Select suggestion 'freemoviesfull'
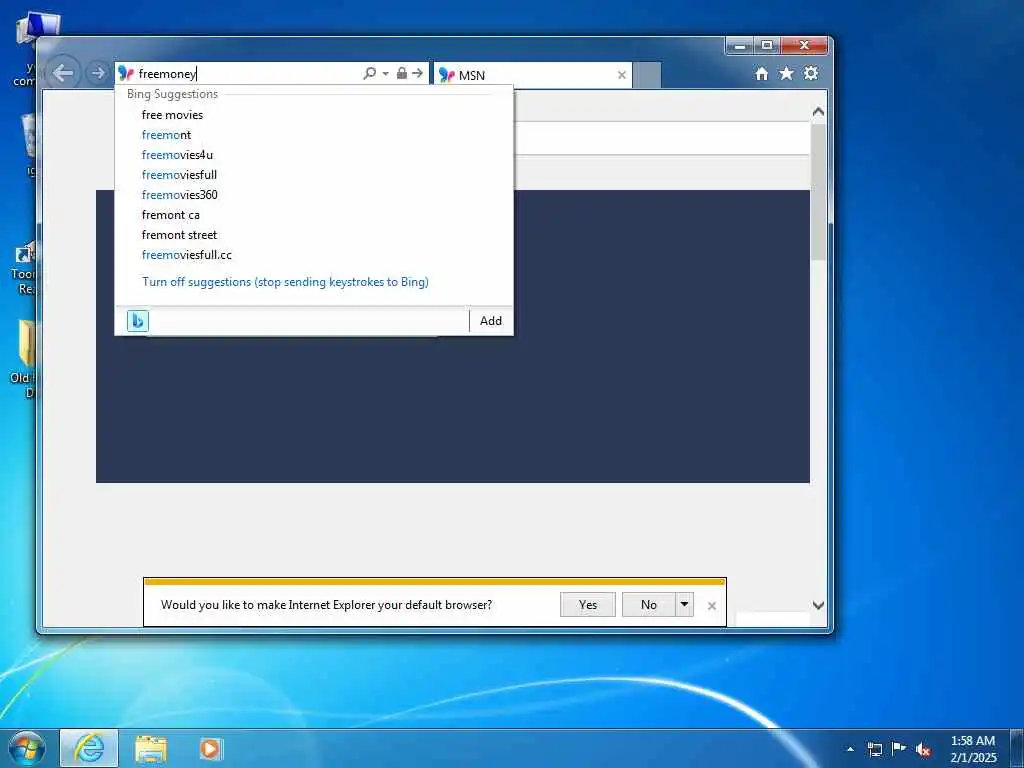The width and height of the screenshot is (1024, 768). coord(180,174)
